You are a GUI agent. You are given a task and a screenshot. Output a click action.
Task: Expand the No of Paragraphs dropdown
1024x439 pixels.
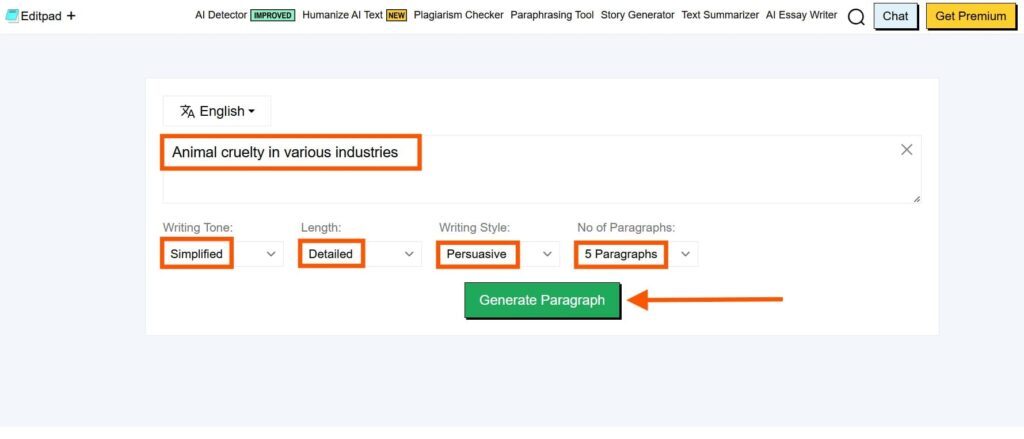click(637, 254)
